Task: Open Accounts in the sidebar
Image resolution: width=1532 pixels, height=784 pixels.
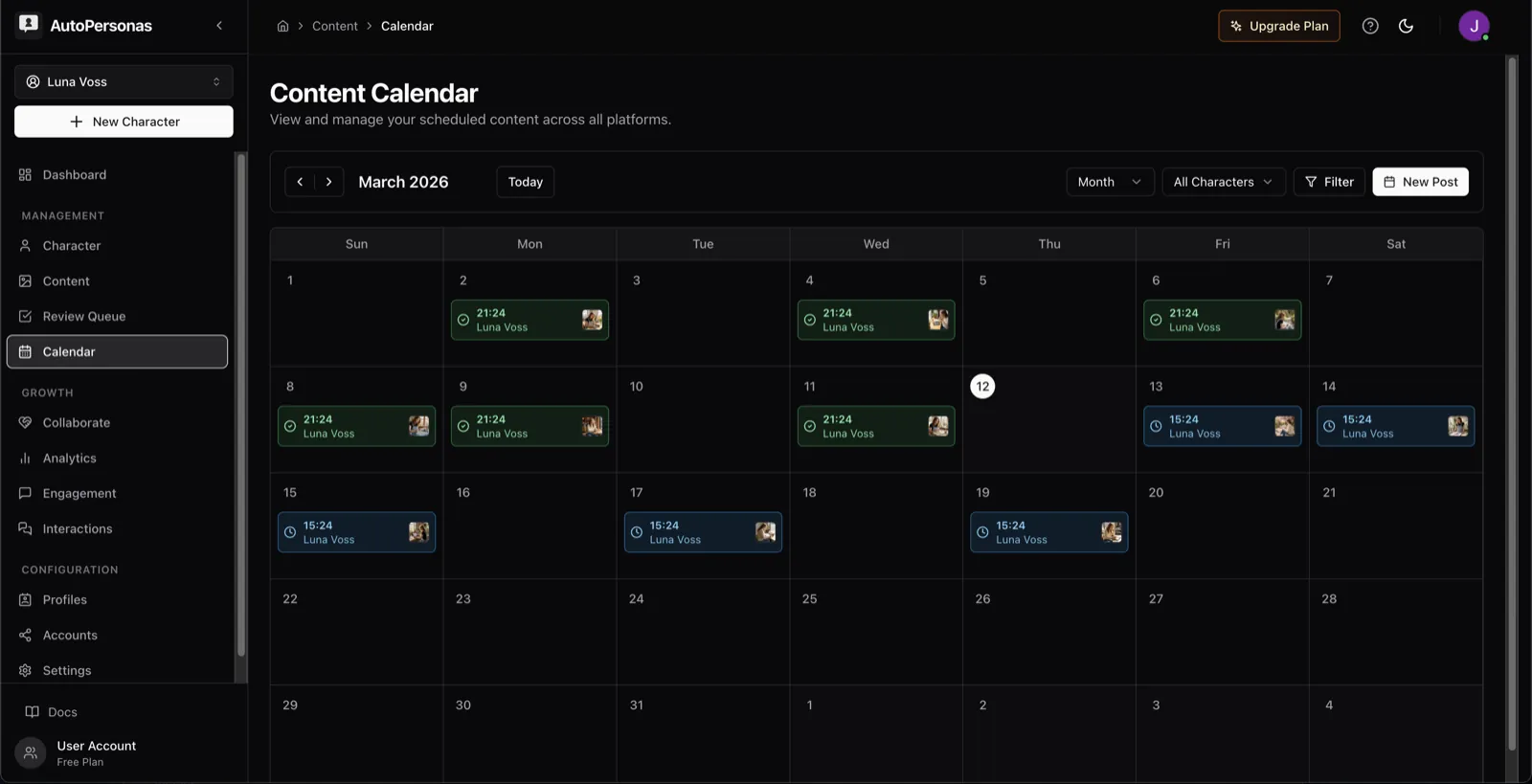Action: (x=117, y=636)
